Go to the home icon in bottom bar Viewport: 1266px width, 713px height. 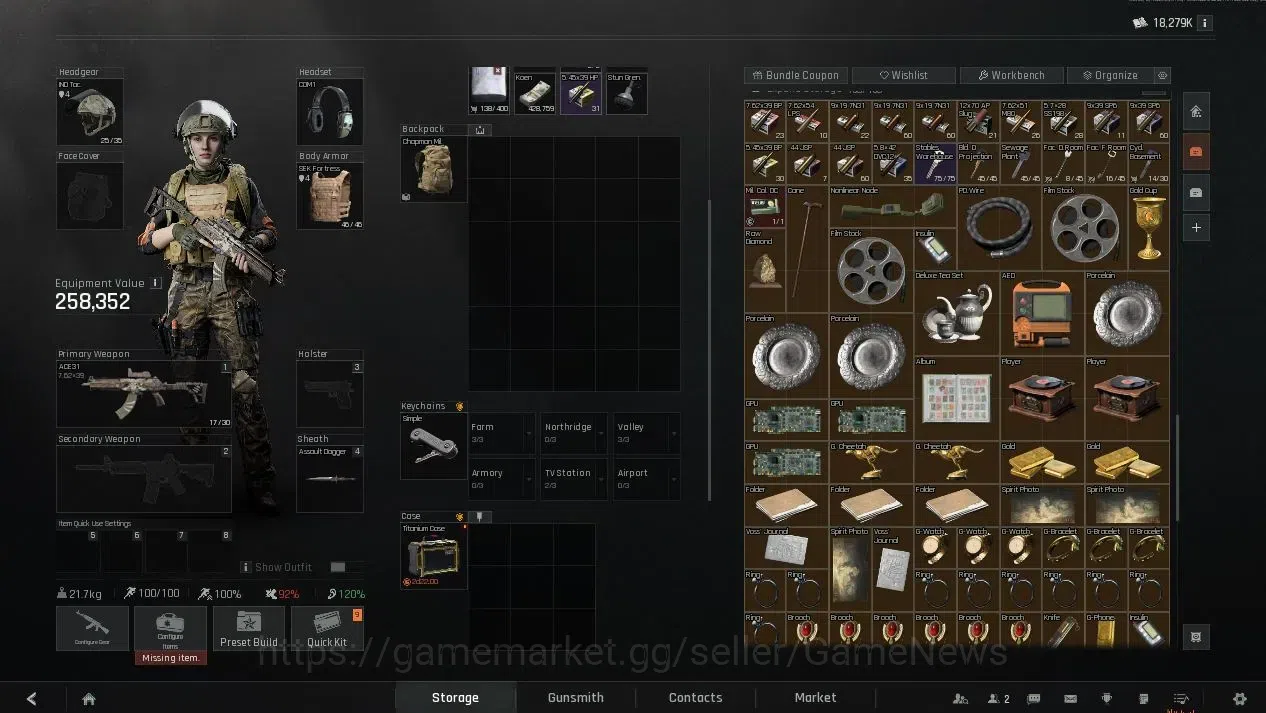pyautogui.click(x=88, y=698)
